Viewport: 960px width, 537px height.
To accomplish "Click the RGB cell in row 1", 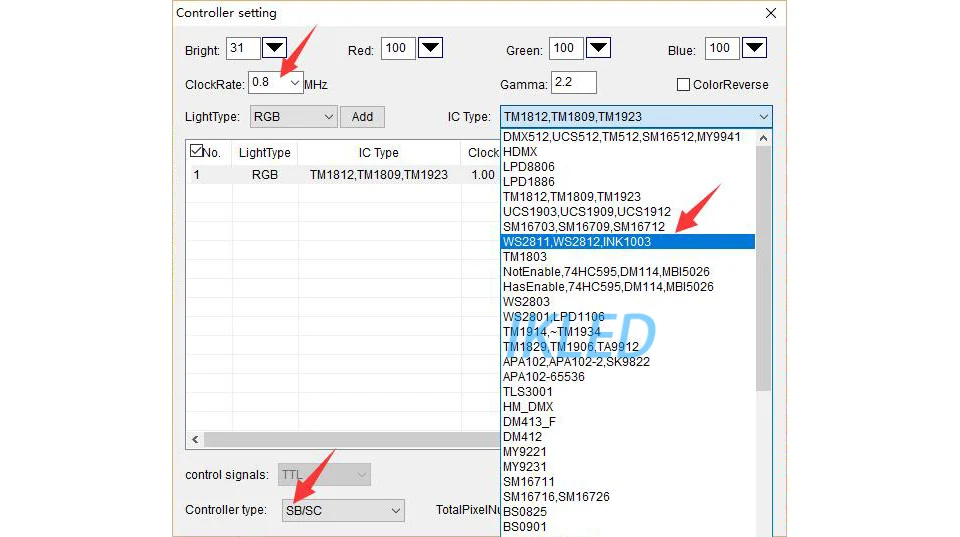I will tap(264, 175).
